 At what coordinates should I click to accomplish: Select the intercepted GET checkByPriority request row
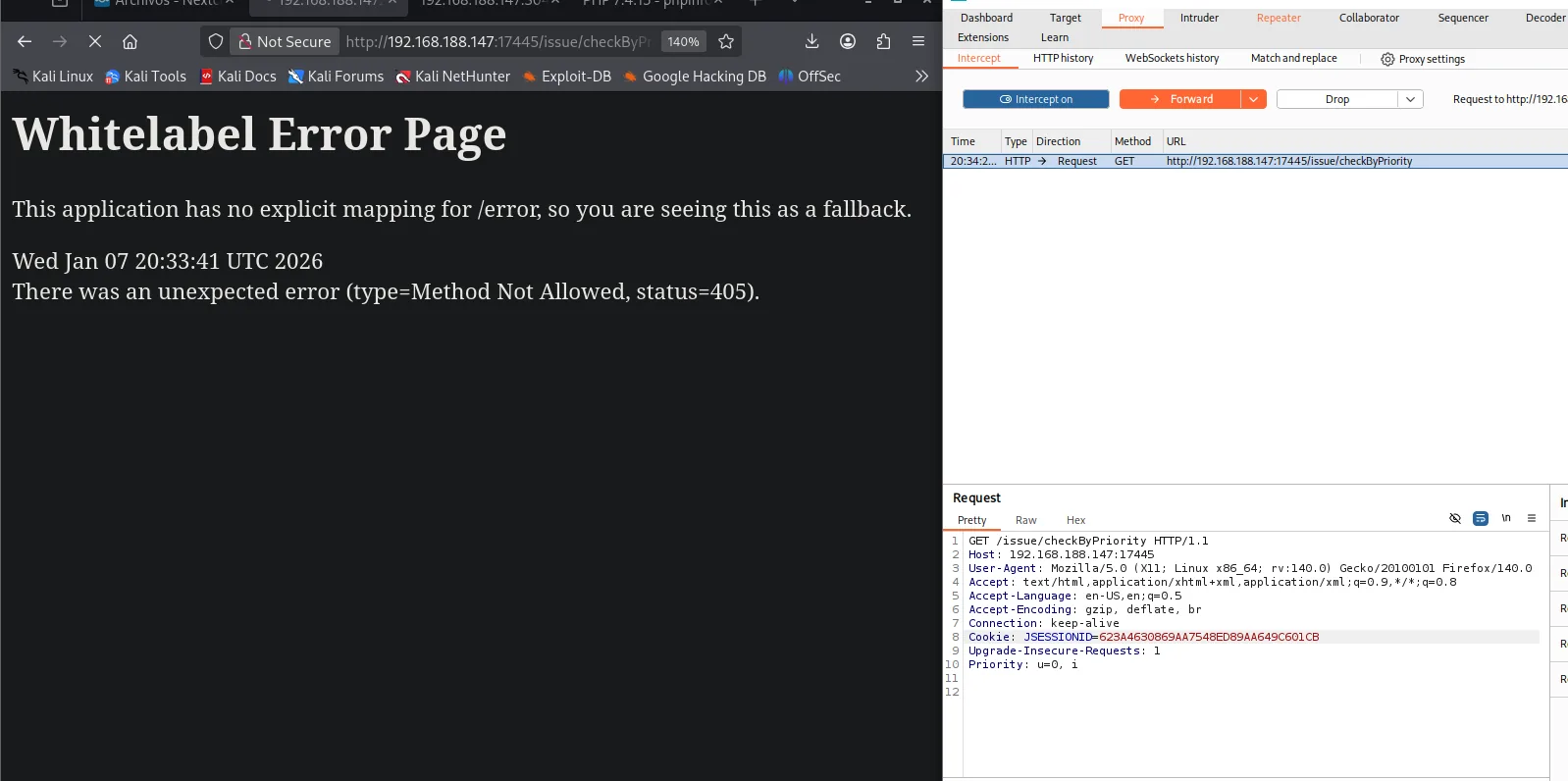tap(1255, 161)
